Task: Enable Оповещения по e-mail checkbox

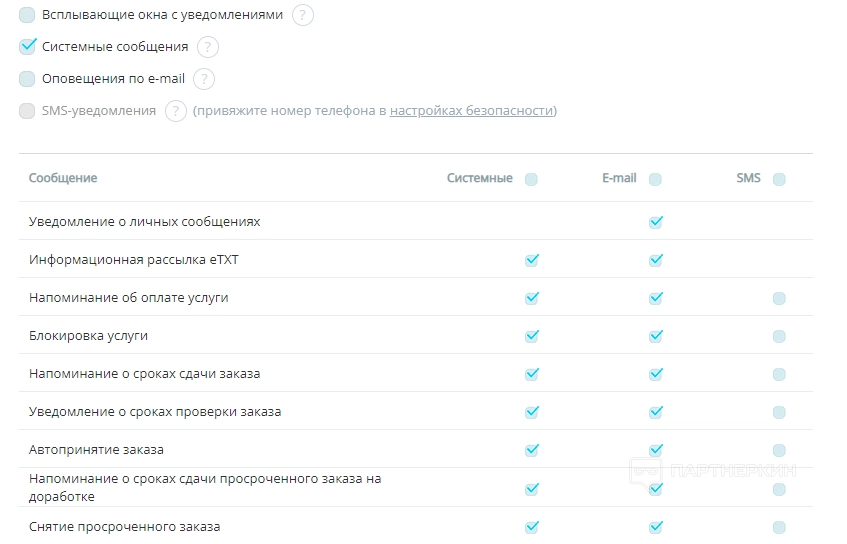Action: (x=27, y=79)
